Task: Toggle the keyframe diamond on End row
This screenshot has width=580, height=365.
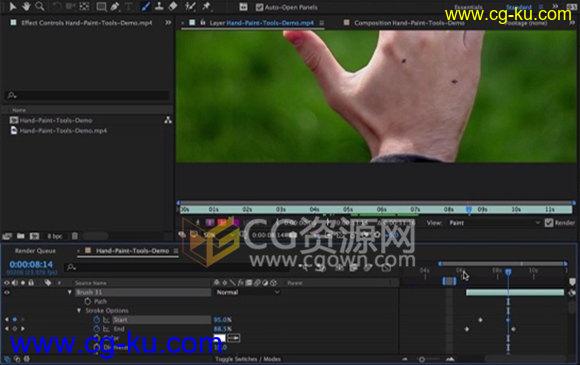Action: (x=15, y=328)
